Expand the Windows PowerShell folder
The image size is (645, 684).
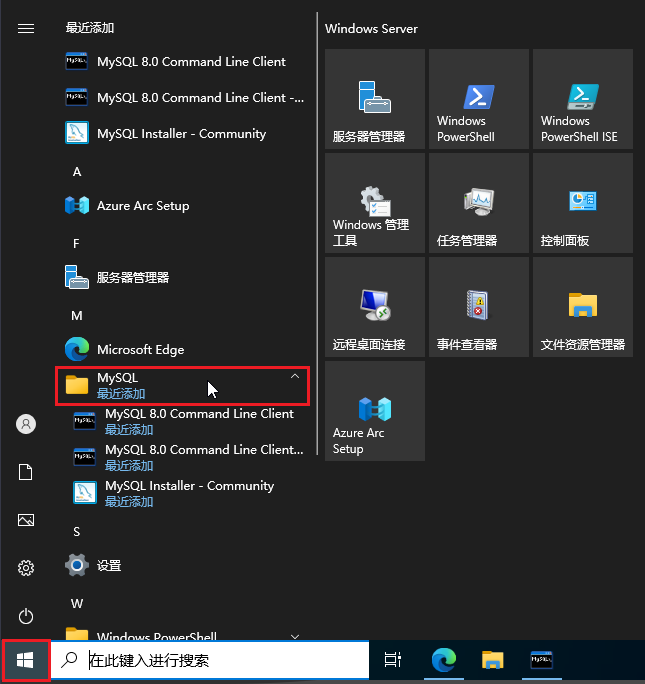point(182,635)
